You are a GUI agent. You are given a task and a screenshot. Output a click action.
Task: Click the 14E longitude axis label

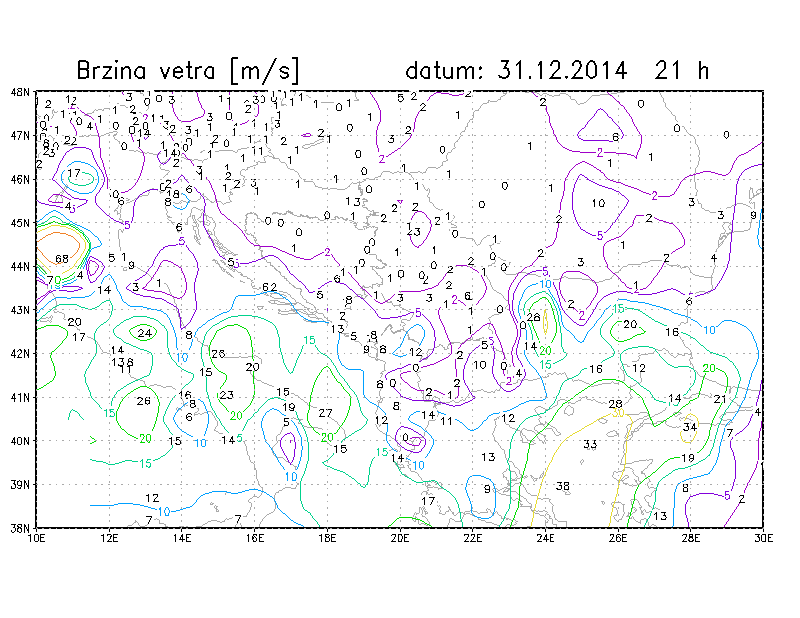click(x=182, y=538)
